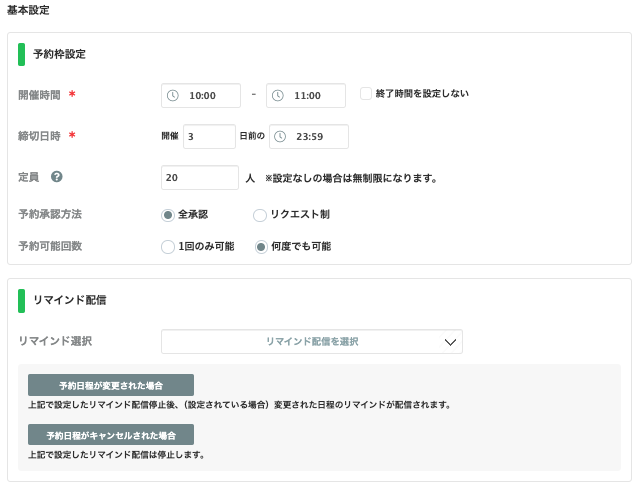Open the help icon next to 定員

pos(57,177)
